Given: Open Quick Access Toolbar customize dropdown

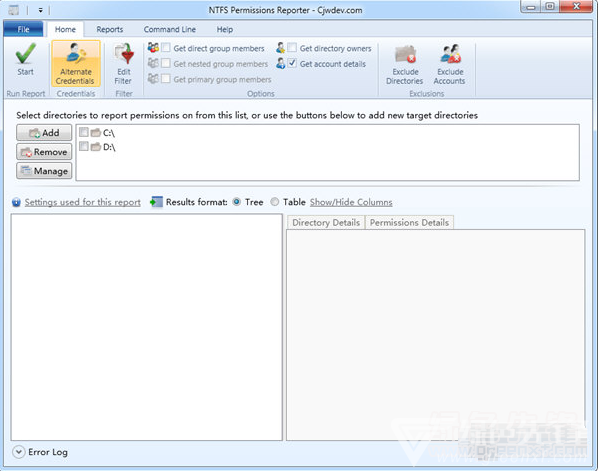Looking at the screenshot, I should click(x=40, y=11).
